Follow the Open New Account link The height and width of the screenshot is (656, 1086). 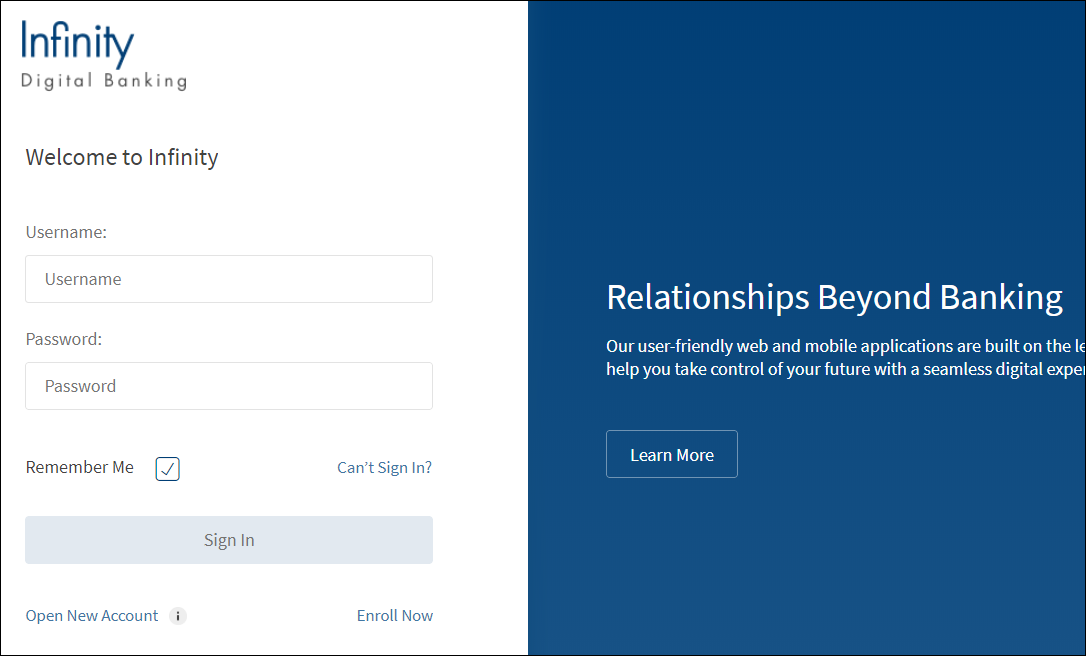tap(92, 616)
